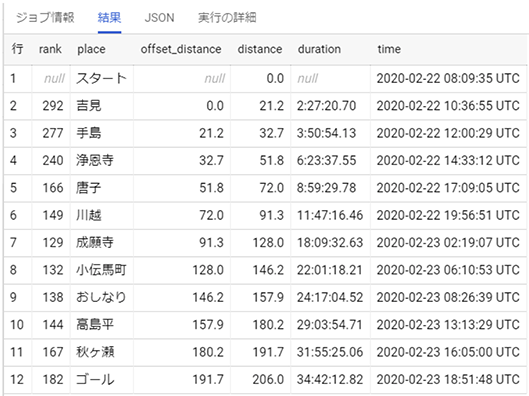This screenshot has width=529, height=396.
Task: Open the 実行の詳細 tab
Action: (227, 18)
